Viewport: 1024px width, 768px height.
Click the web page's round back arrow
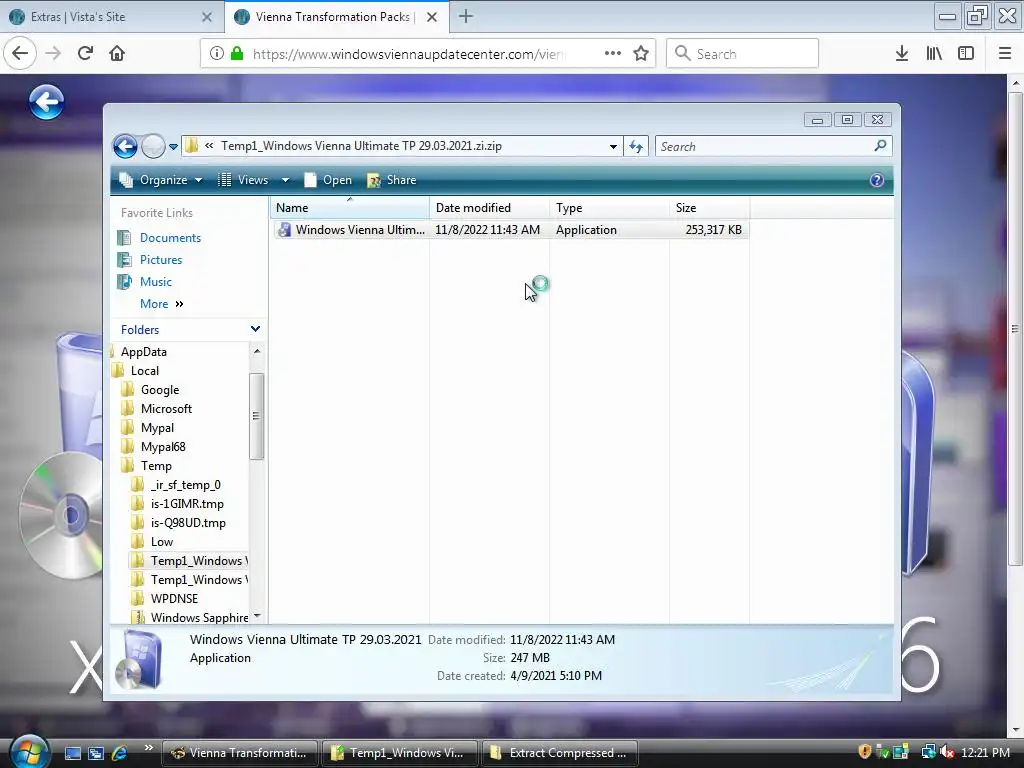(x=46, y=102)
